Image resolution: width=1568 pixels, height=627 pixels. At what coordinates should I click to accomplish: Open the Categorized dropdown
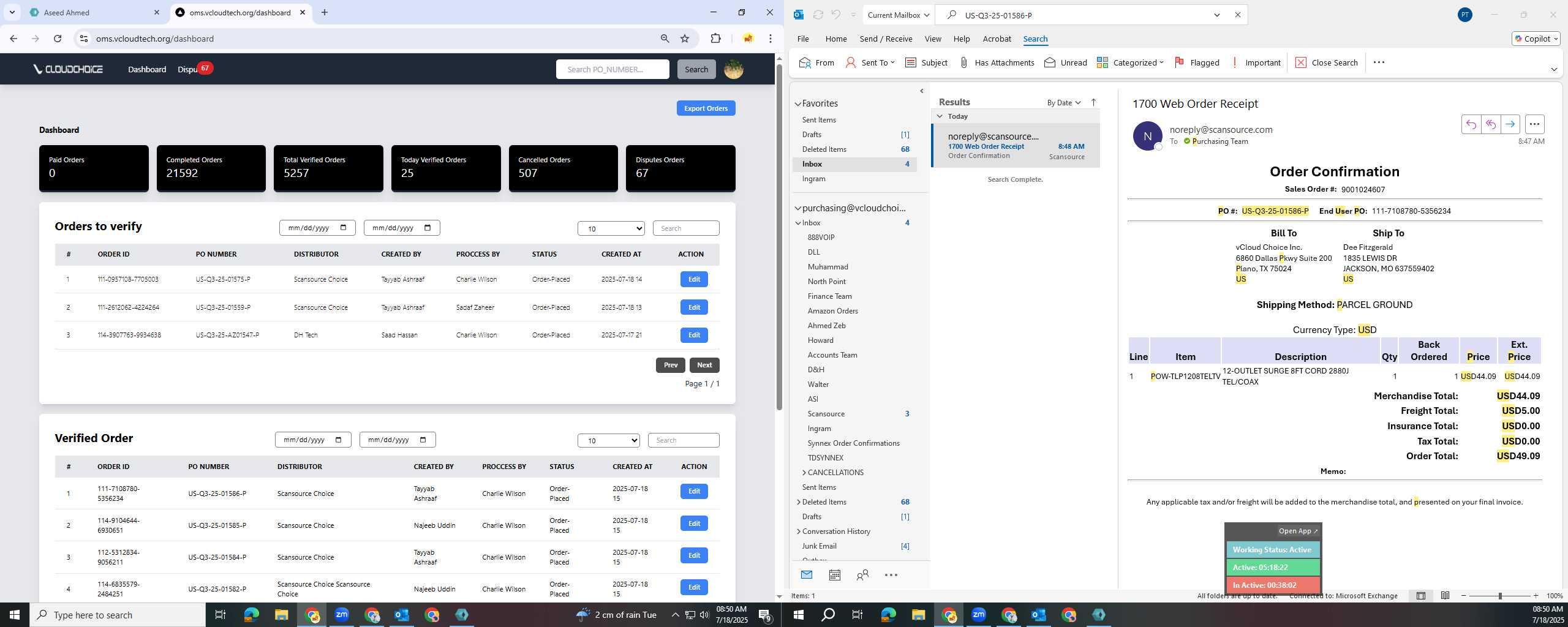pyautogui.click(x=1129, y=62)
